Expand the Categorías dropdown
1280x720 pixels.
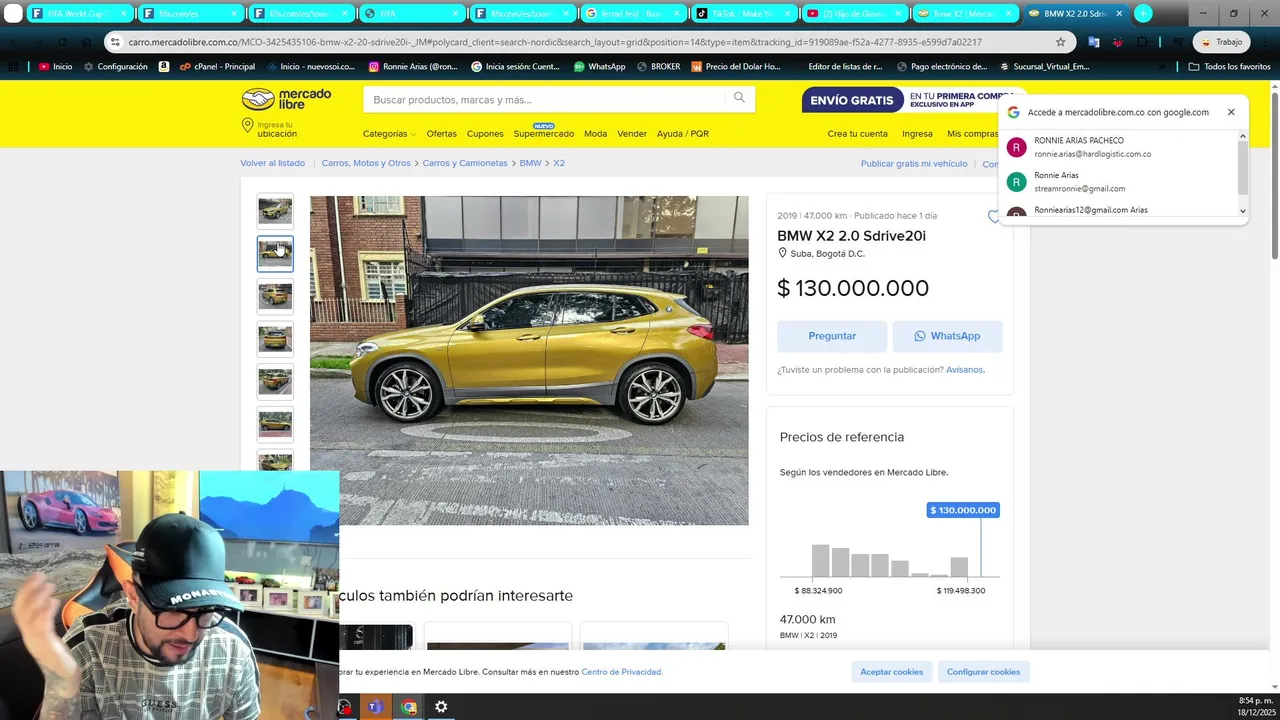(388, 134)
